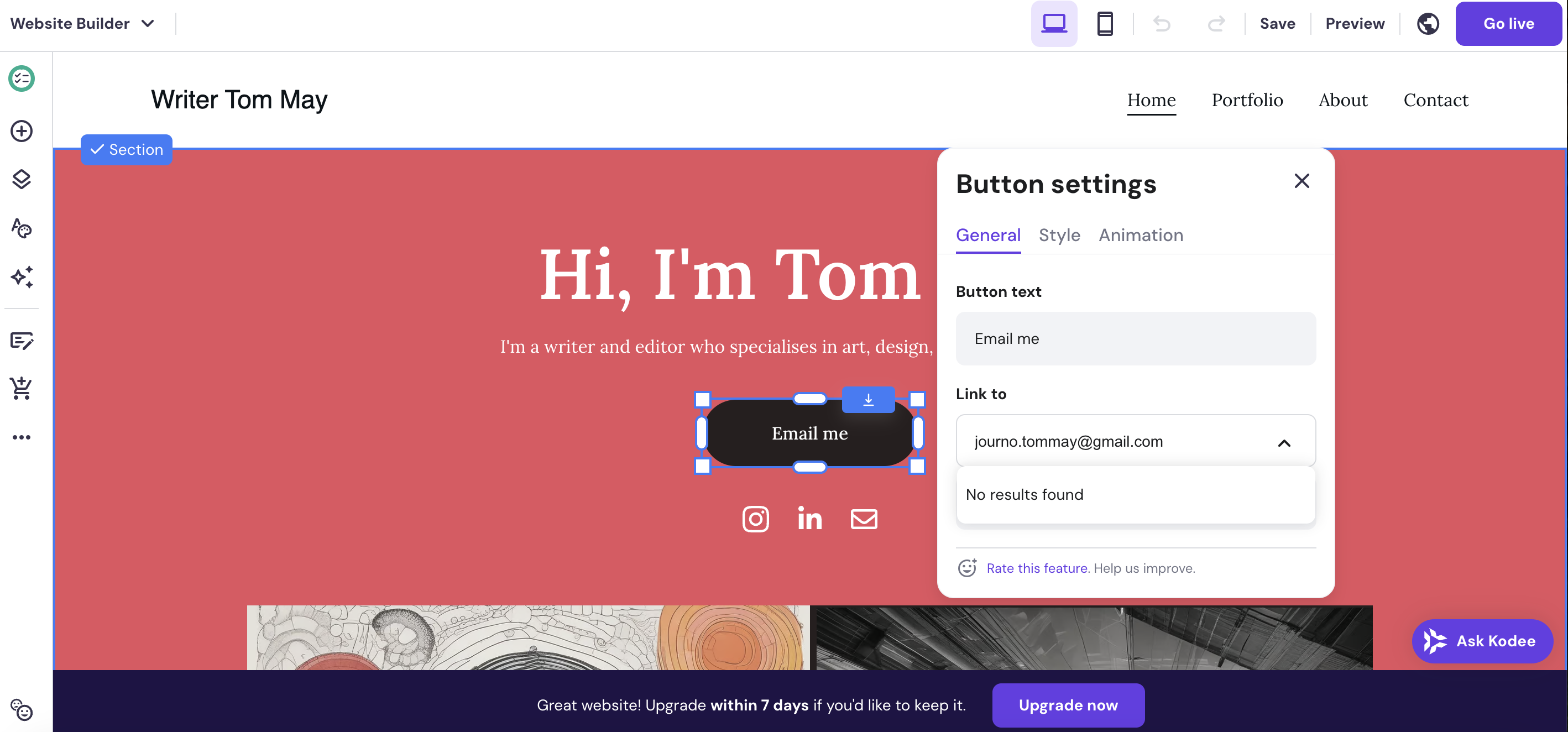Select the Email me button on canvas
The height and width of the screenshot is (732, 1568).
point(809,433)
